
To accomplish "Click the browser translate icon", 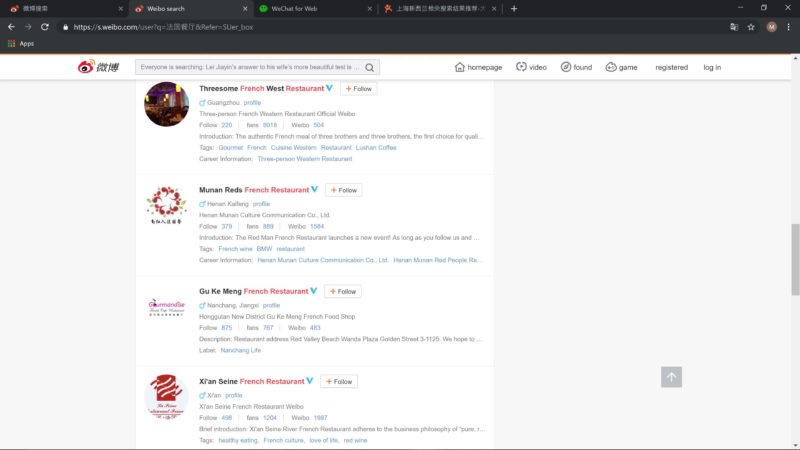I will (733, 27).
